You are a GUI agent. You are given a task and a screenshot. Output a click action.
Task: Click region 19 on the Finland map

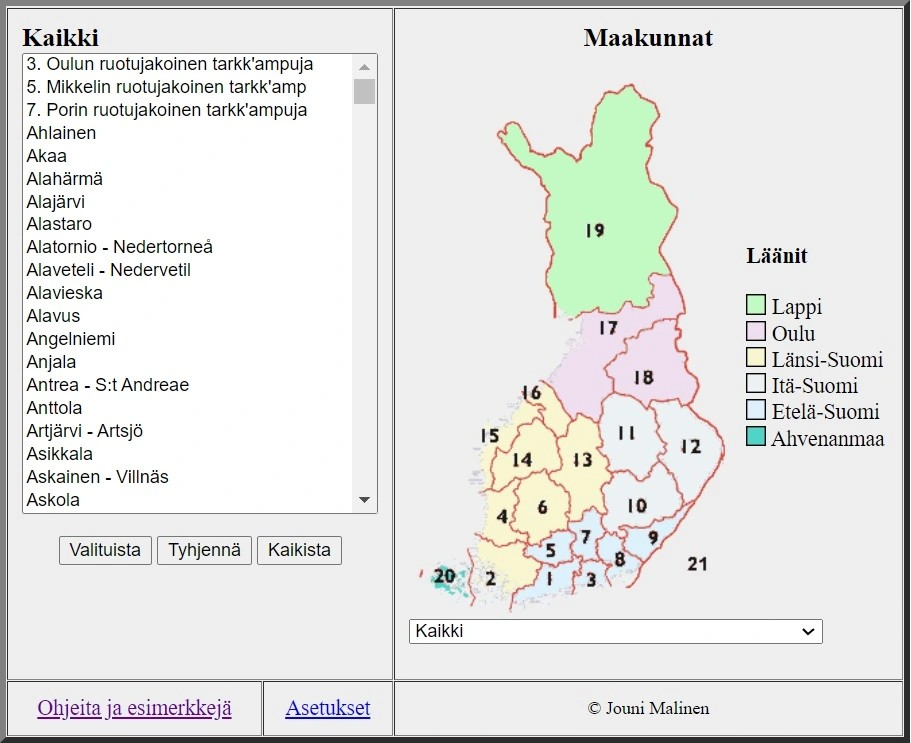595,230
